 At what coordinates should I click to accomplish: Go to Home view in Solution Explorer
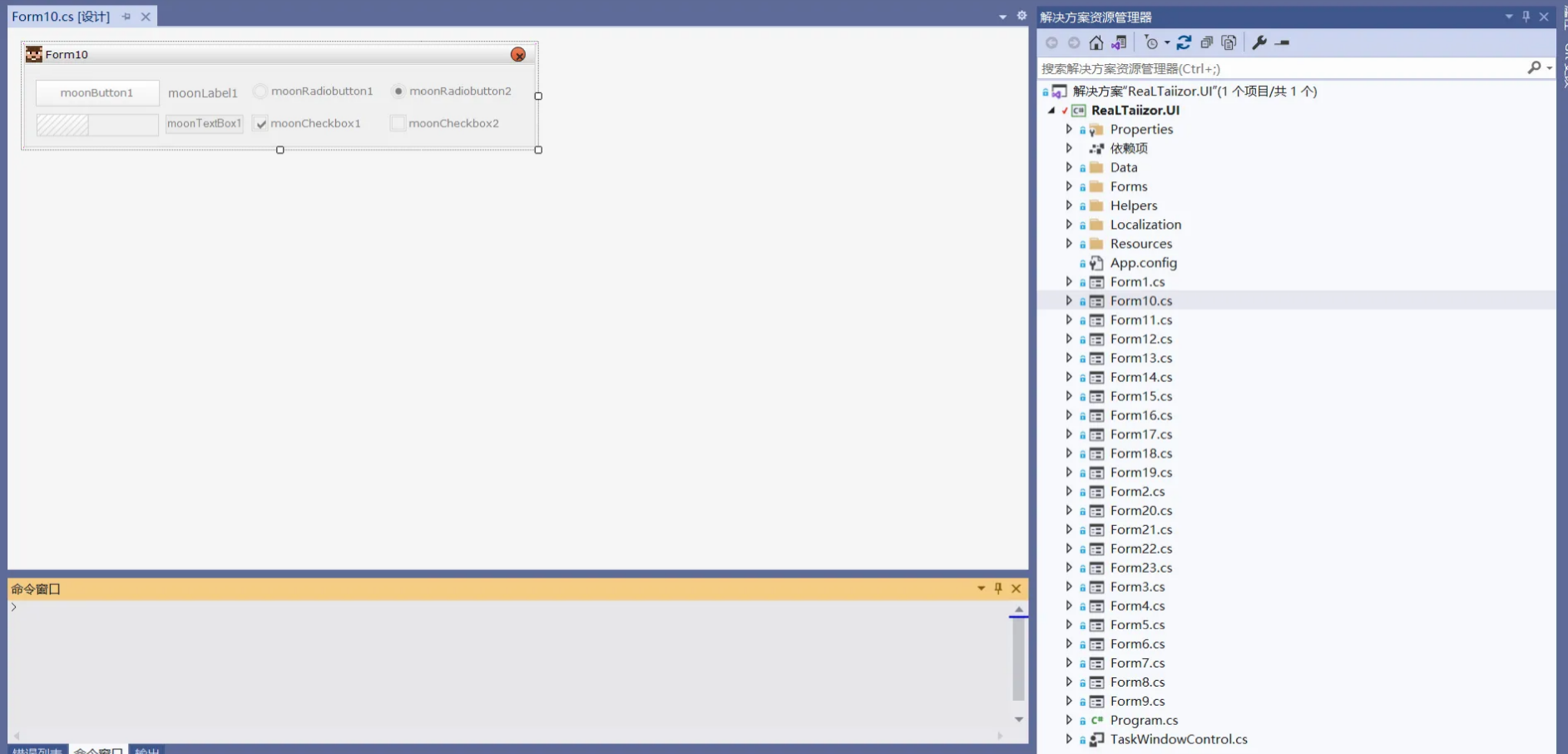[1096, 42]
